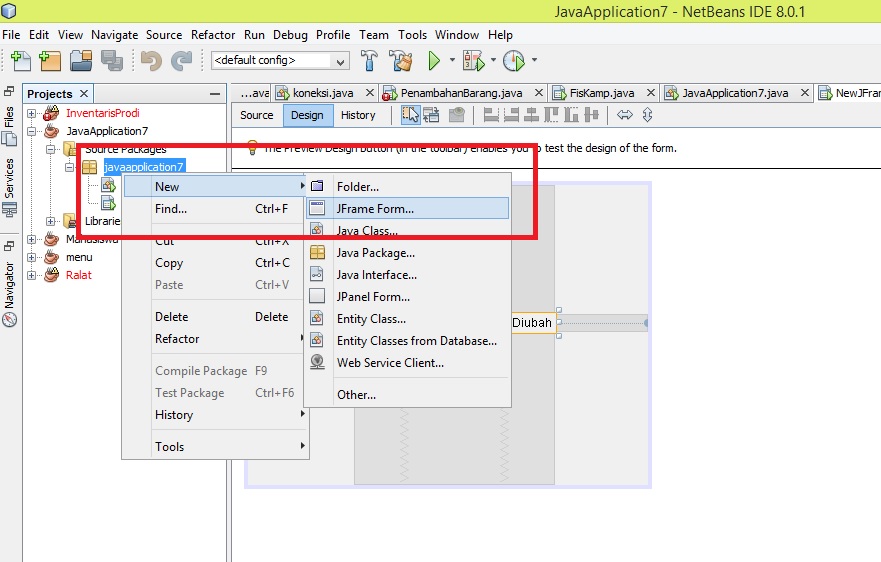Open the File menu
The width and height of the screenshot is (881, 562).
click(11, 35)
